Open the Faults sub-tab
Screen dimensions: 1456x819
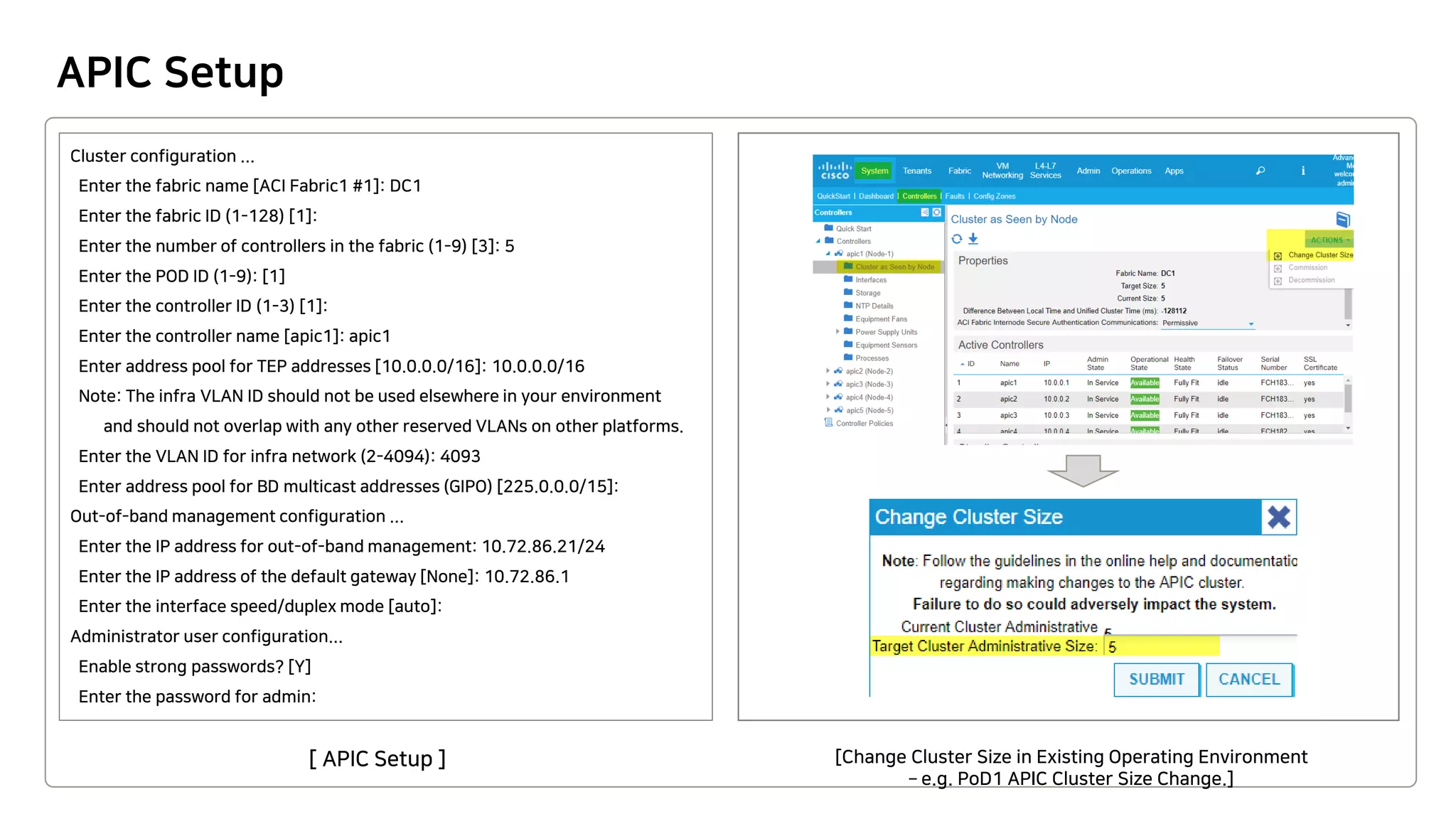pyautogui.click(x=954, y=196)
